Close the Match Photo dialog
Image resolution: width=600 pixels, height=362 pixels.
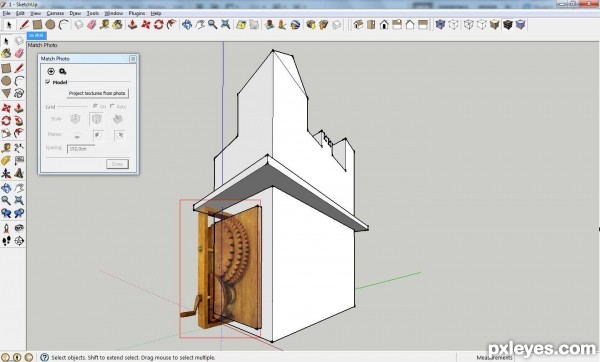click(x=133, y=59)
